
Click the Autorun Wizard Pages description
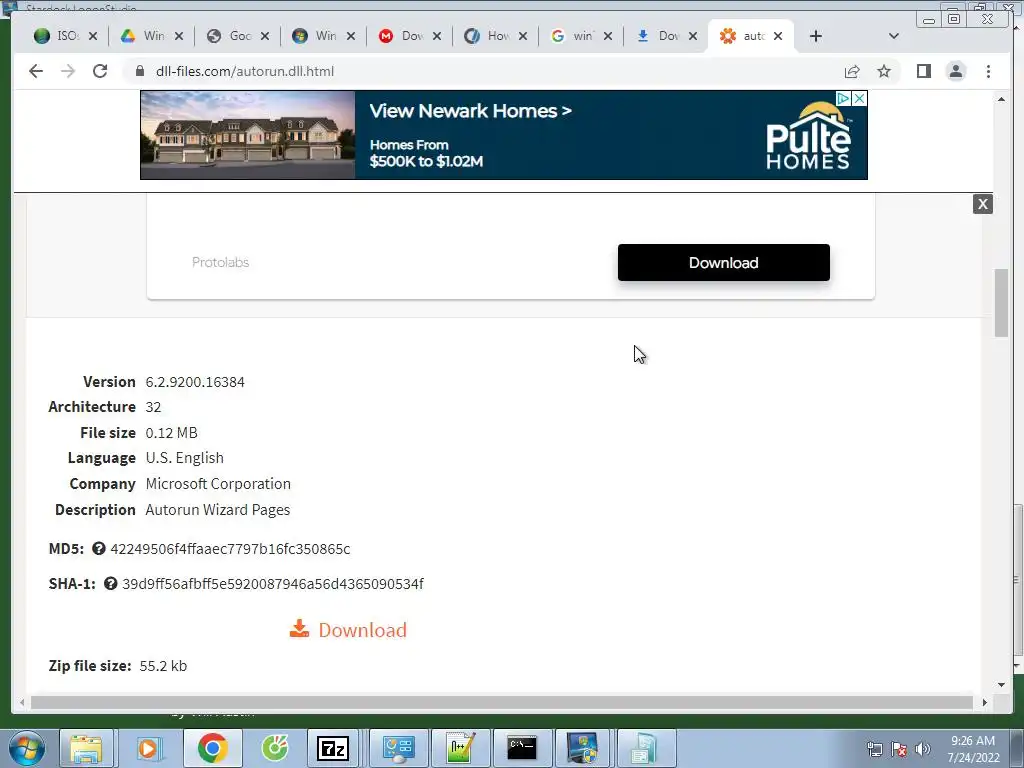click(x=218, y=510)
